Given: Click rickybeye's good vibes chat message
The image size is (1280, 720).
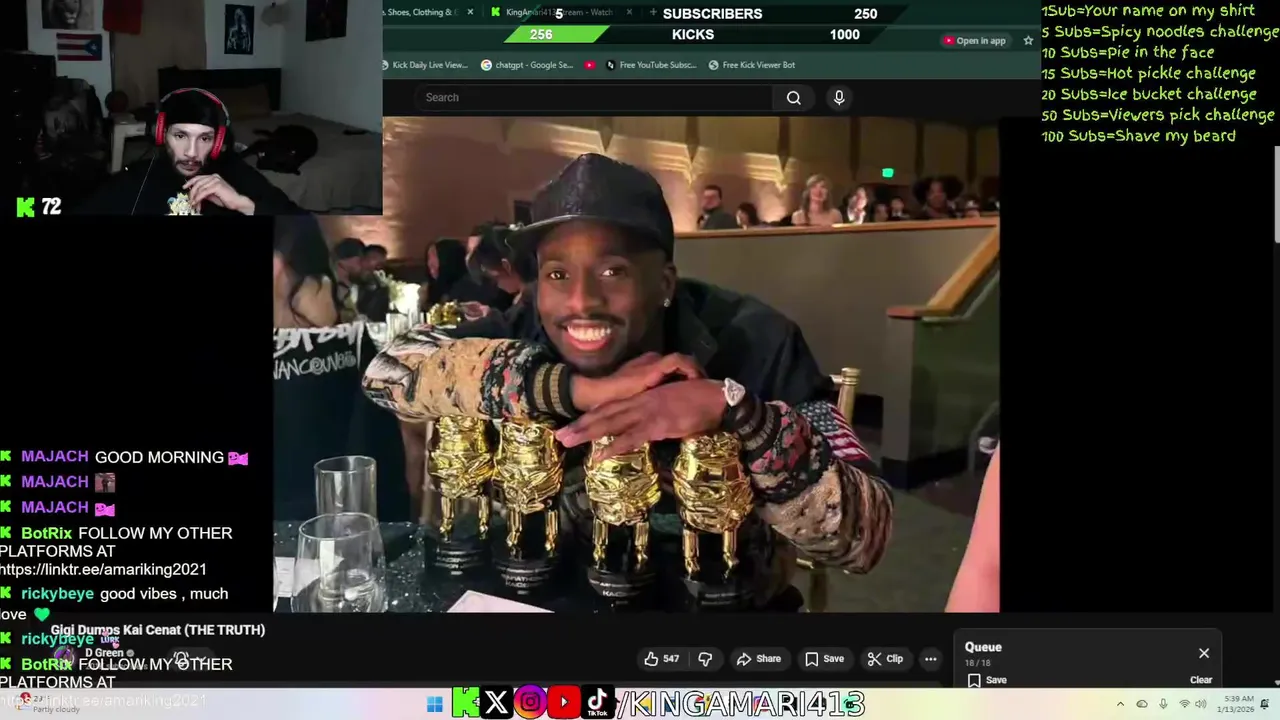Looking at the screenshot, I should (114, 603).
